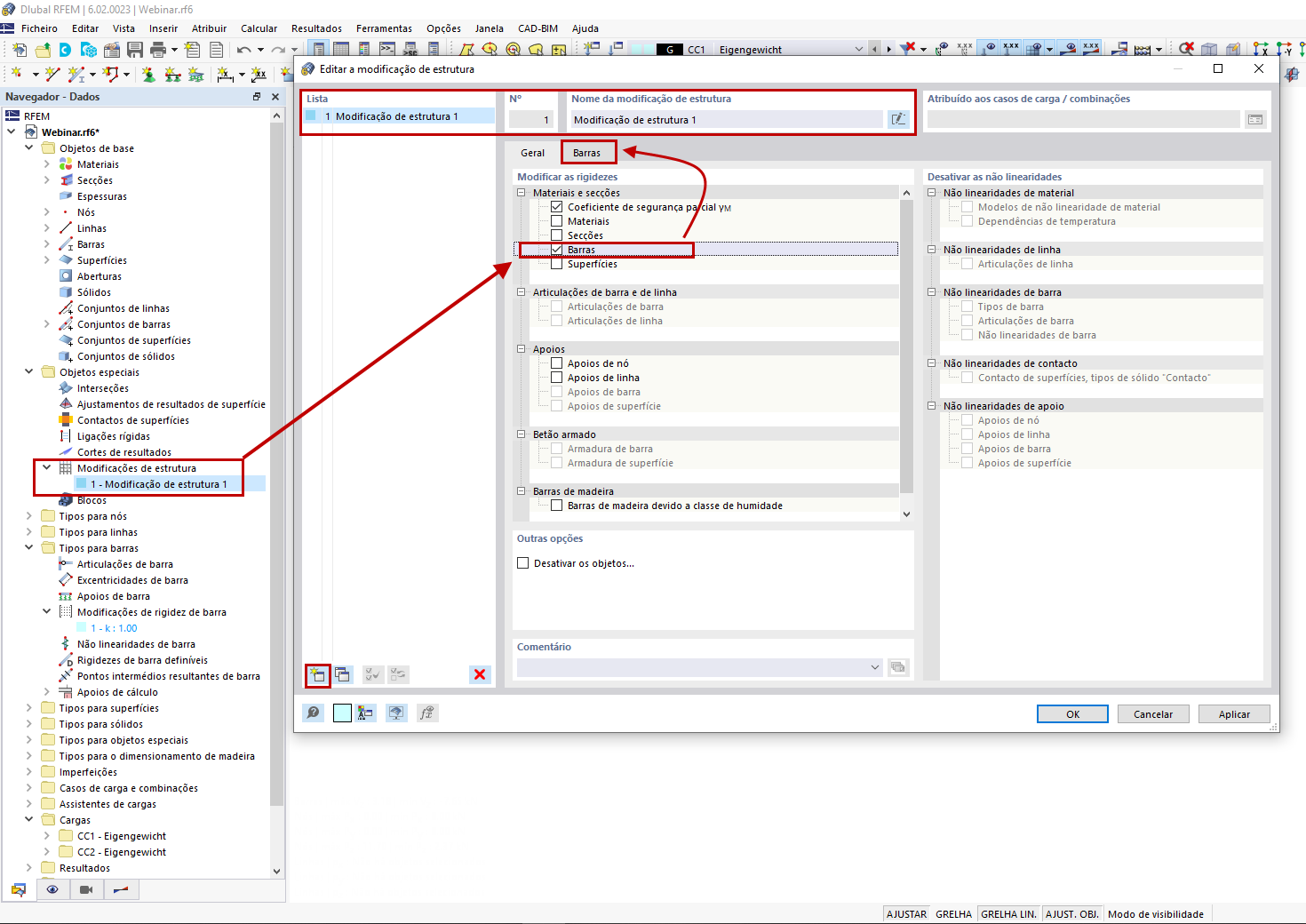Screen dimensions: 1306x924
Task: Switch to the Barras tab
Action: pos(588,152)
